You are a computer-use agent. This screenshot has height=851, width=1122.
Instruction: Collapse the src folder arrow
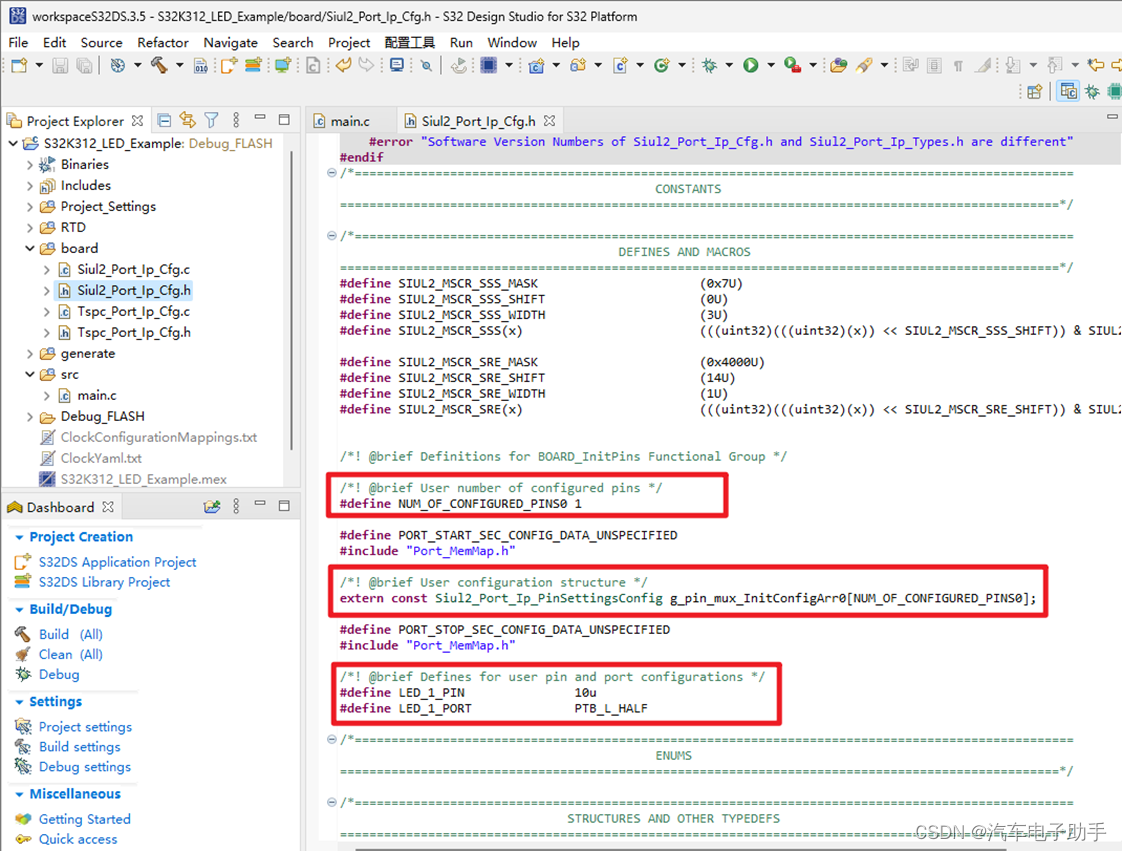pos(29,374)
